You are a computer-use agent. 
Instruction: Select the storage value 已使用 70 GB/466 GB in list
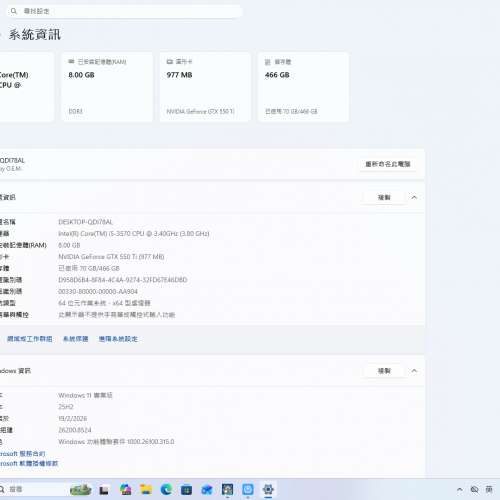89,268
